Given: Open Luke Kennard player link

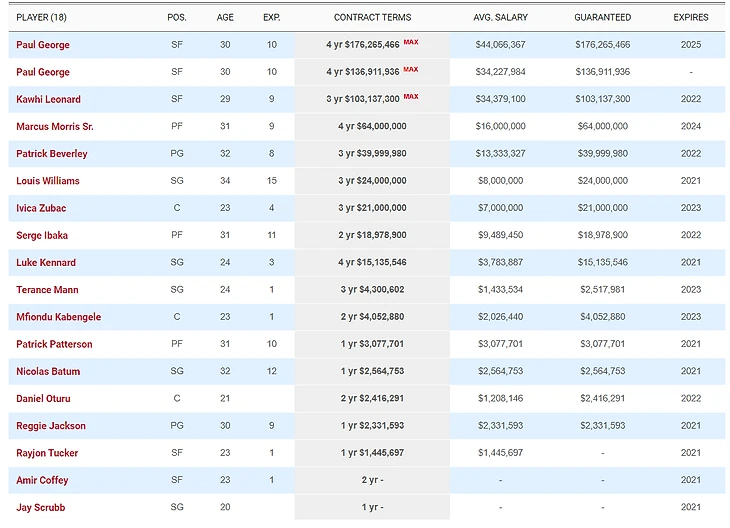Looking at the screenshot, I should (x=46, y=263).
